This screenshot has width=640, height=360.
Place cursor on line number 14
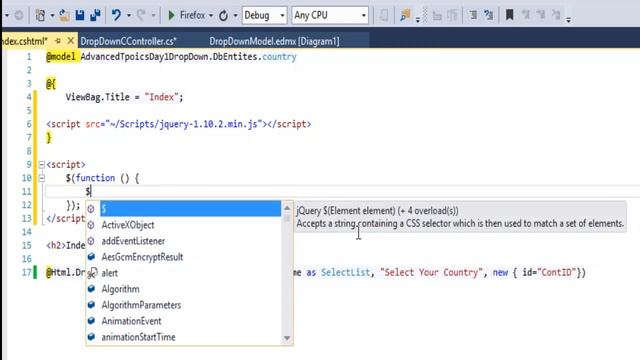[x=27, y=232]
